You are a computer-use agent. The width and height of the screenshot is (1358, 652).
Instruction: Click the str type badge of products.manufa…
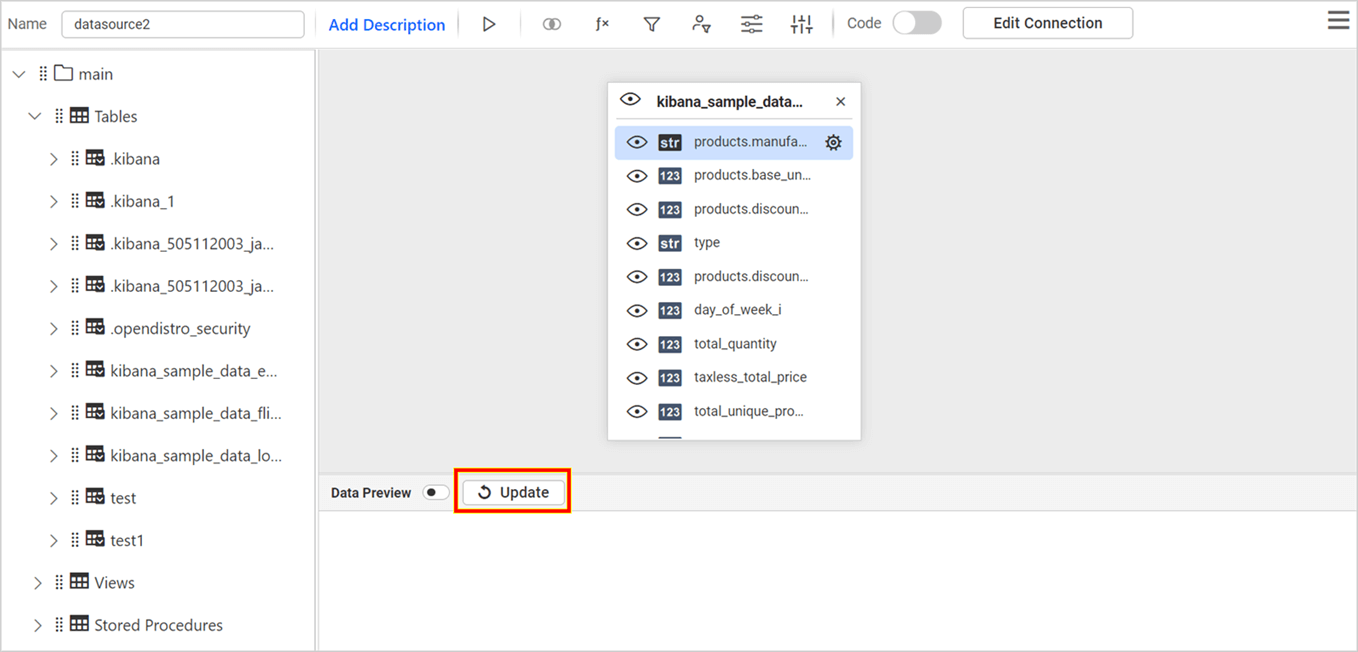coord(670,143)
